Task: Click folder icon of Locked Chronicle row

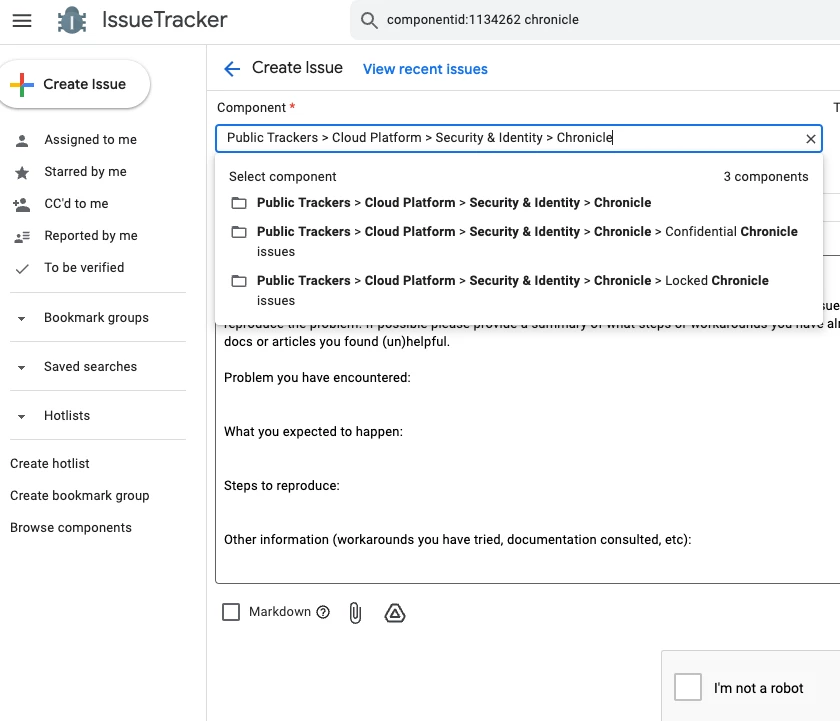Action: coord(239,281)
